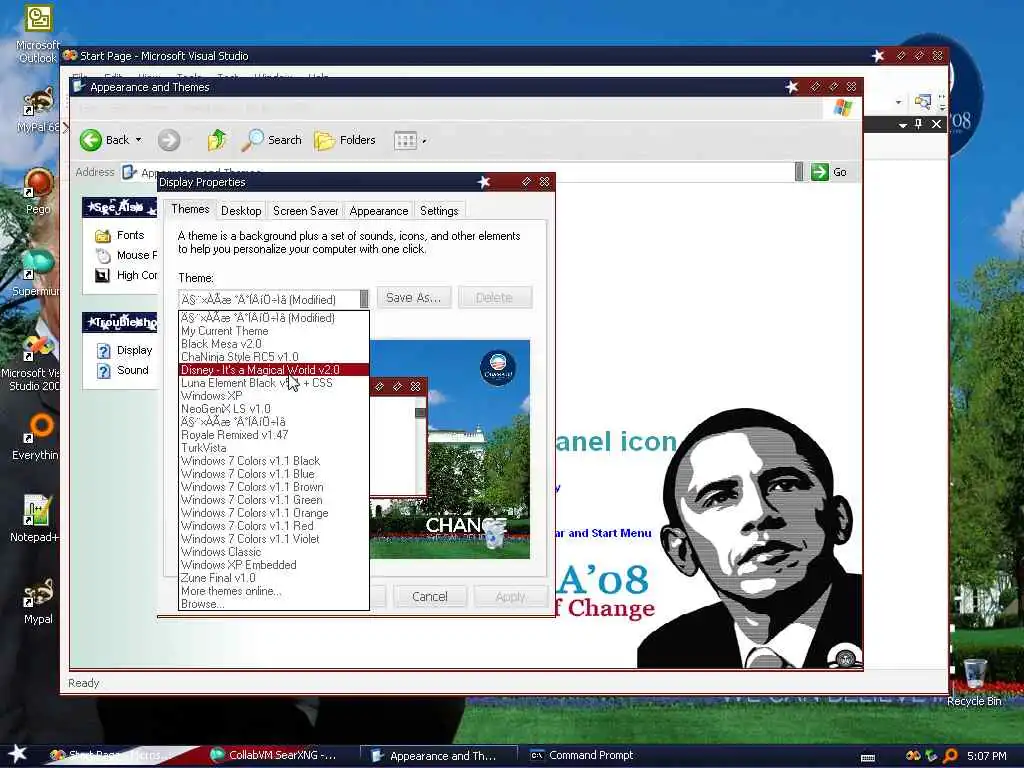
Task: Collapse the Theme combo box arrow
Action: (x=364, y=299)
